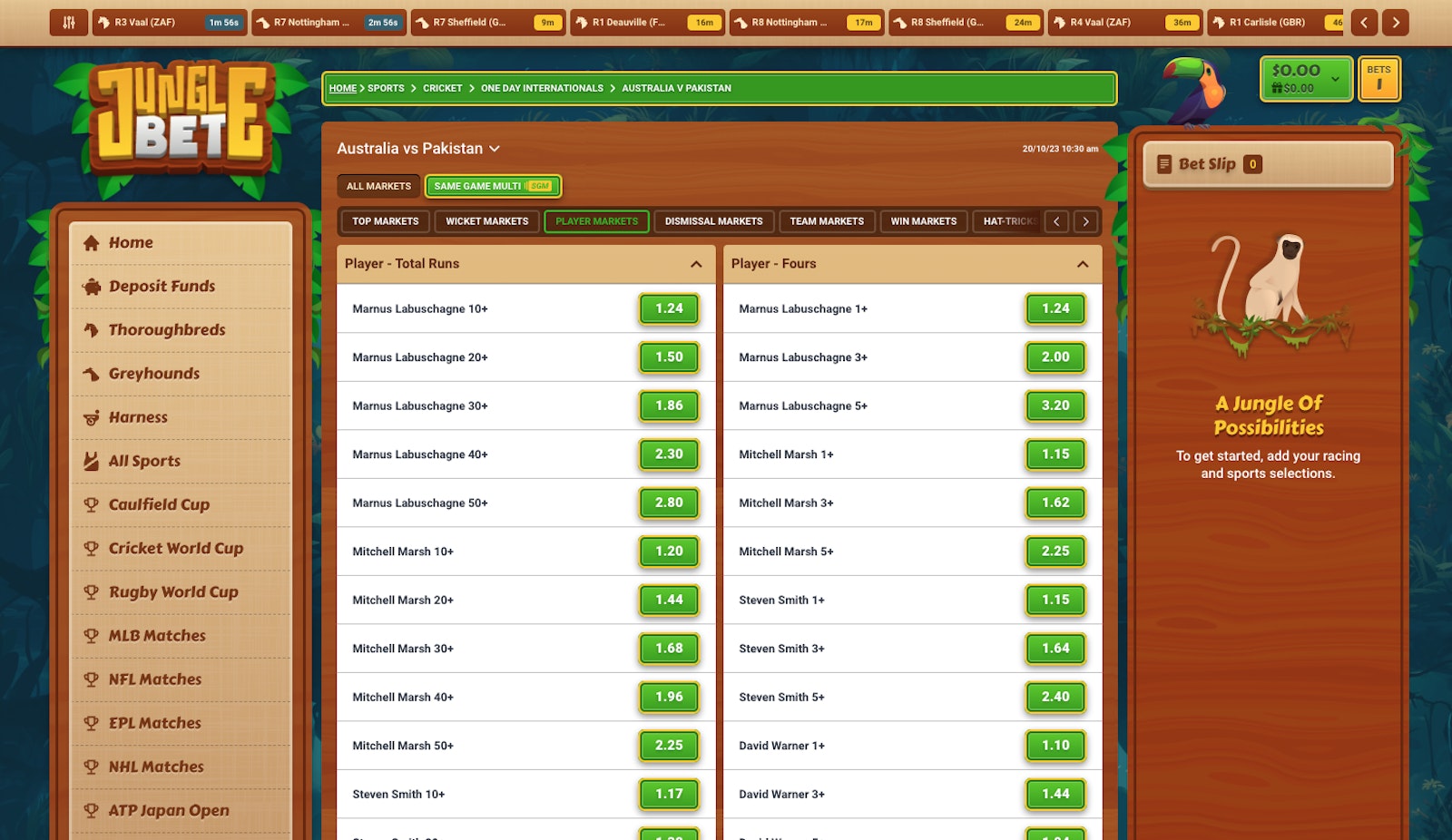This screenshot has width=1452, height=840.
Task: Toggle the Same Game Multi option
Action: pyautogui.click(x=493, y=186)
